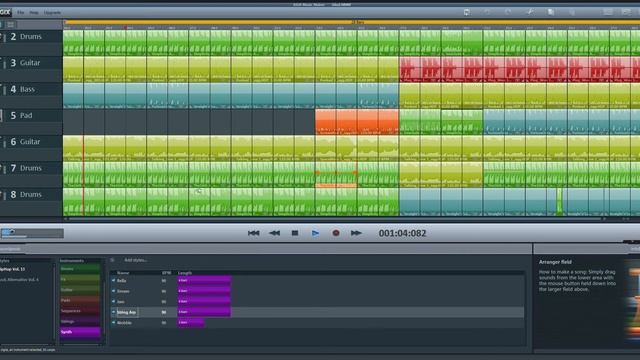Viewport: 640px width, 360px height.
Task: Select the purple Synth instrument category
Action: click(80, 332)
